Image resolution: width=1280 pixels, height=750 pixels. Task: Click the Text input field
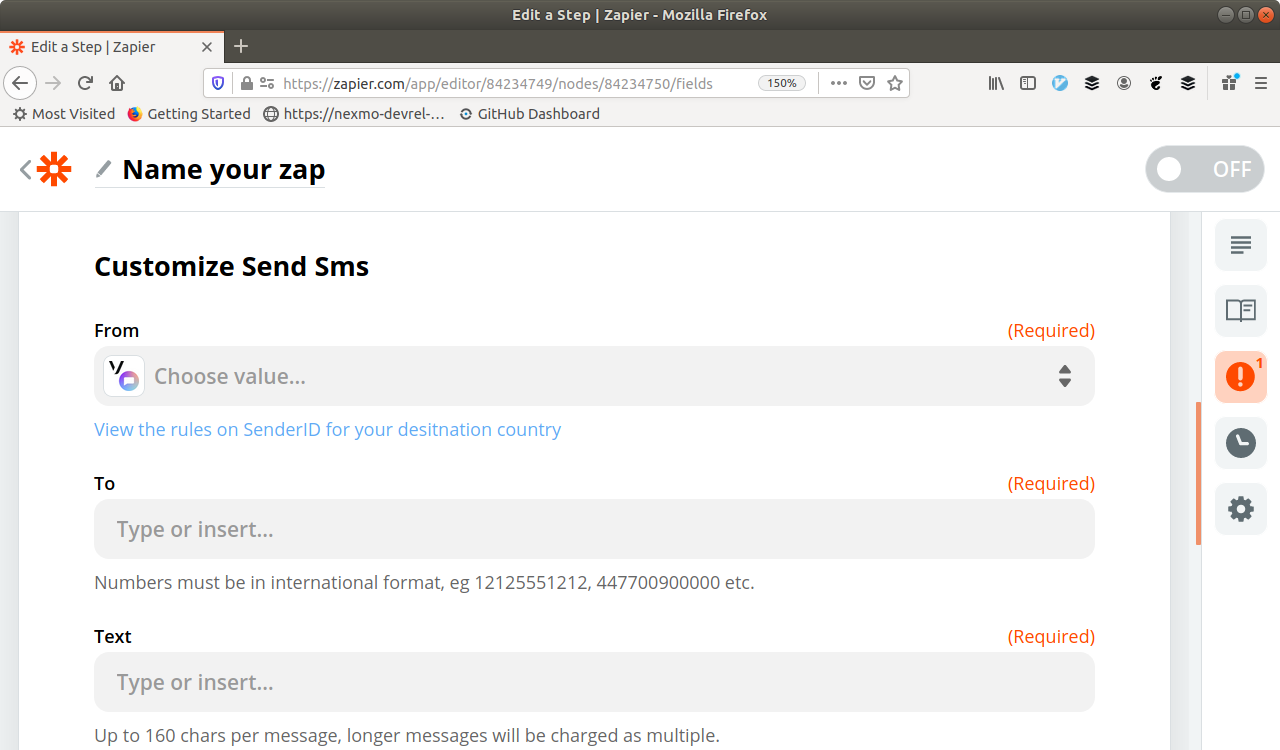[x=594, y=682]
